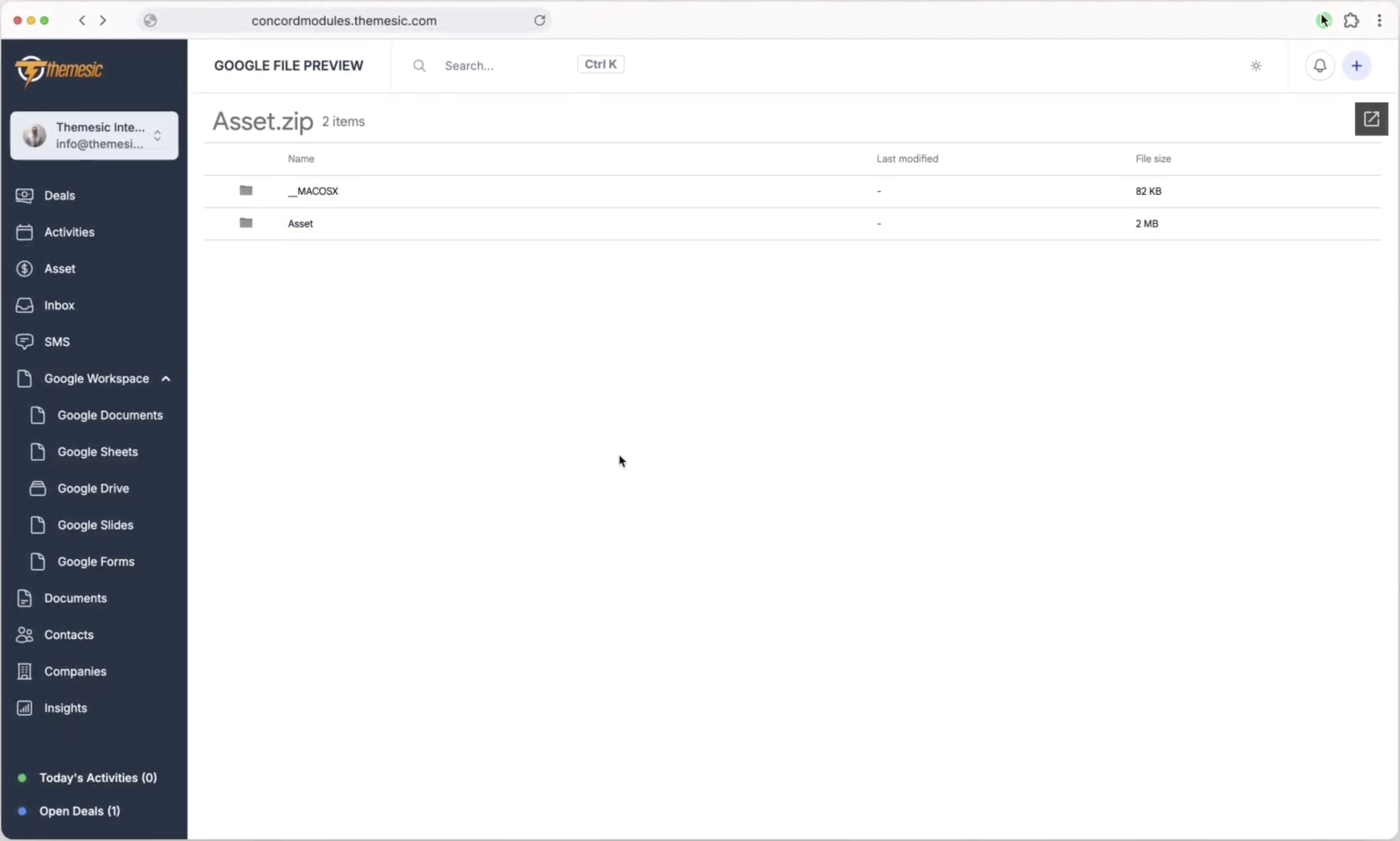Sort files by the Name column header
Screen dimensions: 1400x841
301,158
